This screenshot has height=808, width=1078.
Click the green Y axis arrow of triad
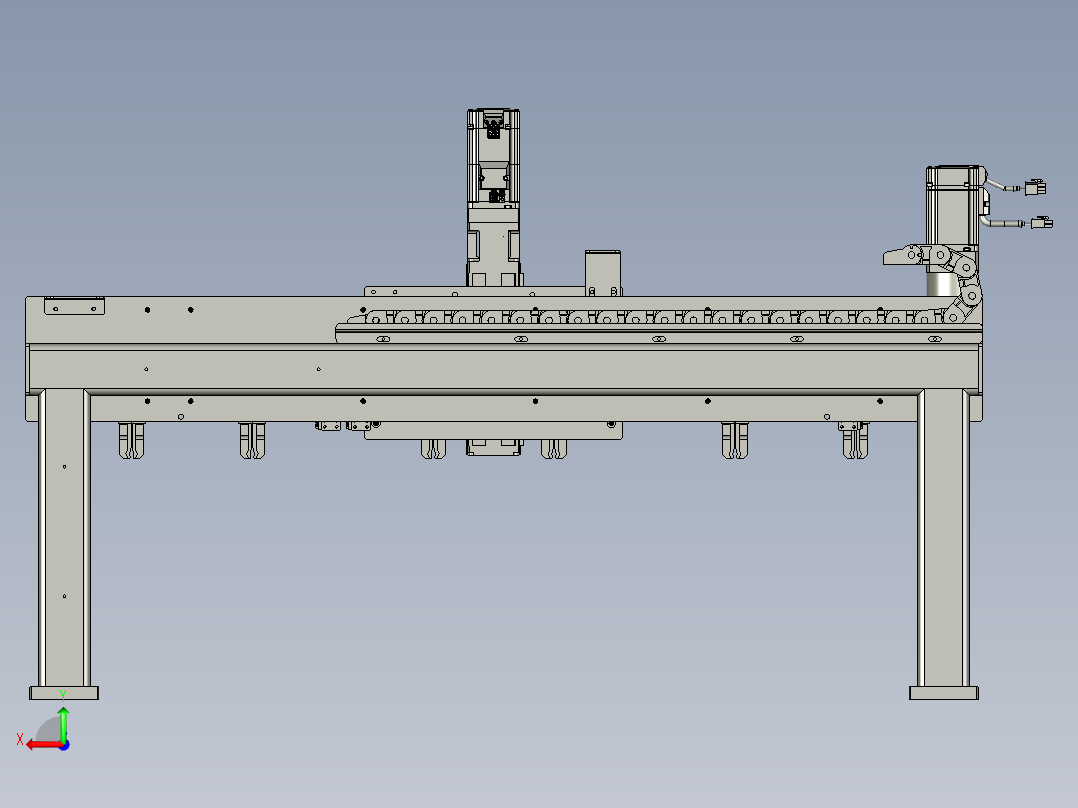point(63,723)
